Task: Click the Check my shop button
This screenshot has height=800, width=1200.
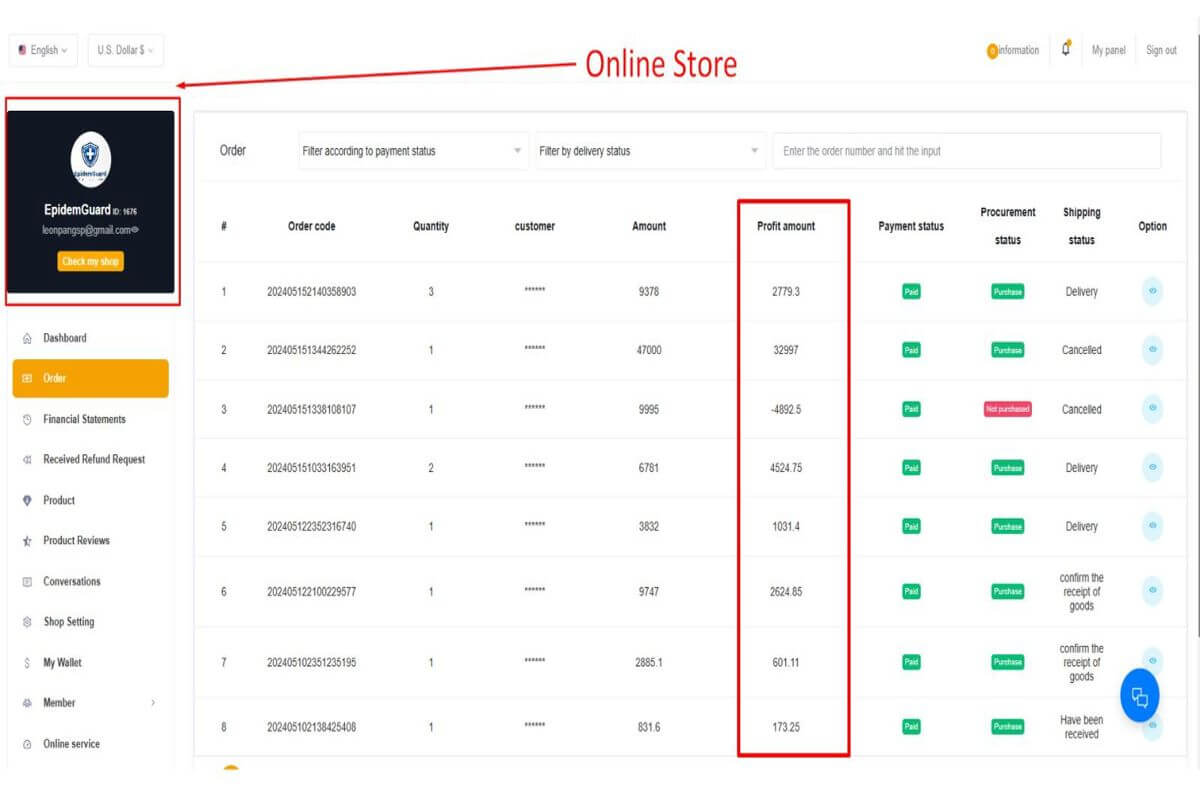Action: [x=91, y=262]
